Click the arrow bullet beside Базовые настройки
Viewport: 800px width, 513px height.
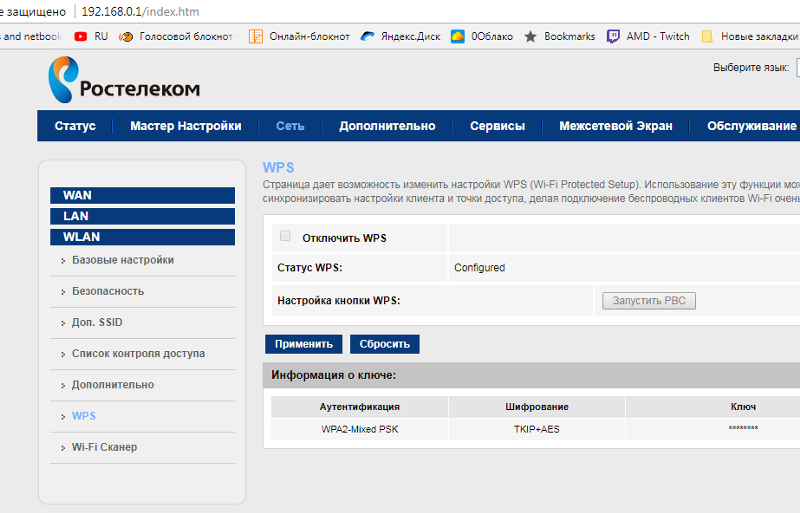tap(63, 261)
